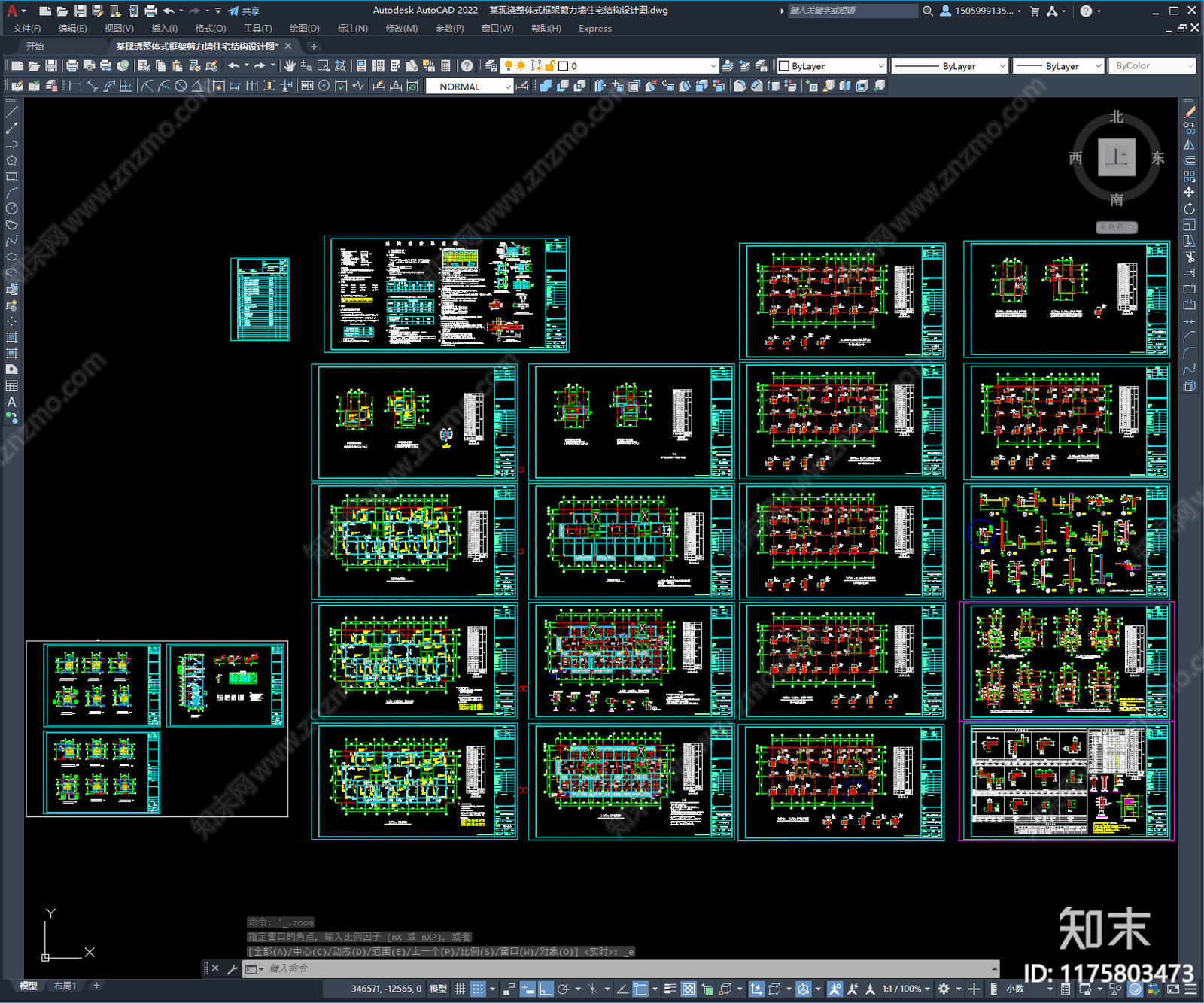The image size is (1204, 1003).
Task: Toggle transparency display in status bar
Action: pyautogui.click(x=689, y=989)
